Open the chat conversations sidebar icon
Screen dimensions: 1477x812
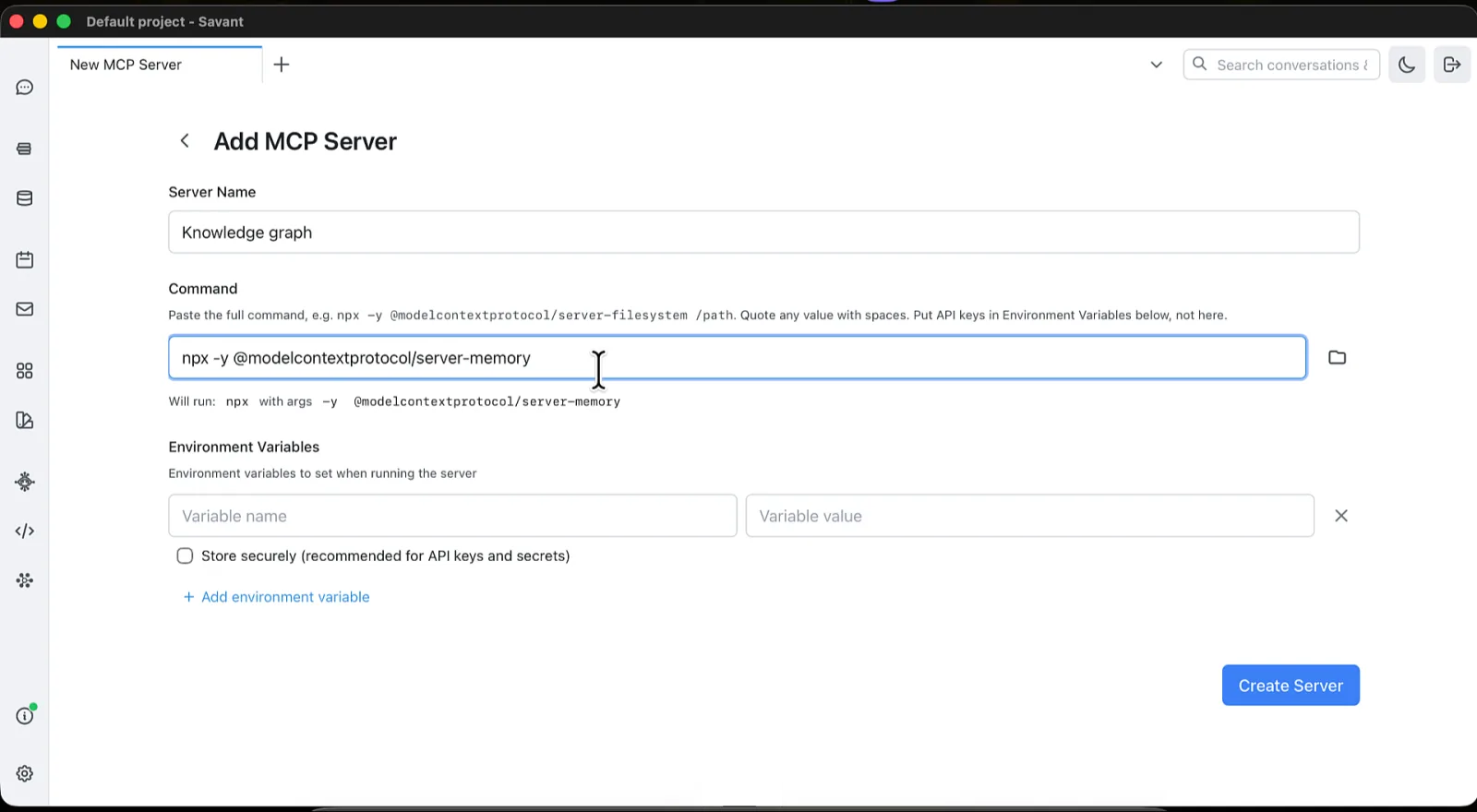click(x=25, y=88)
